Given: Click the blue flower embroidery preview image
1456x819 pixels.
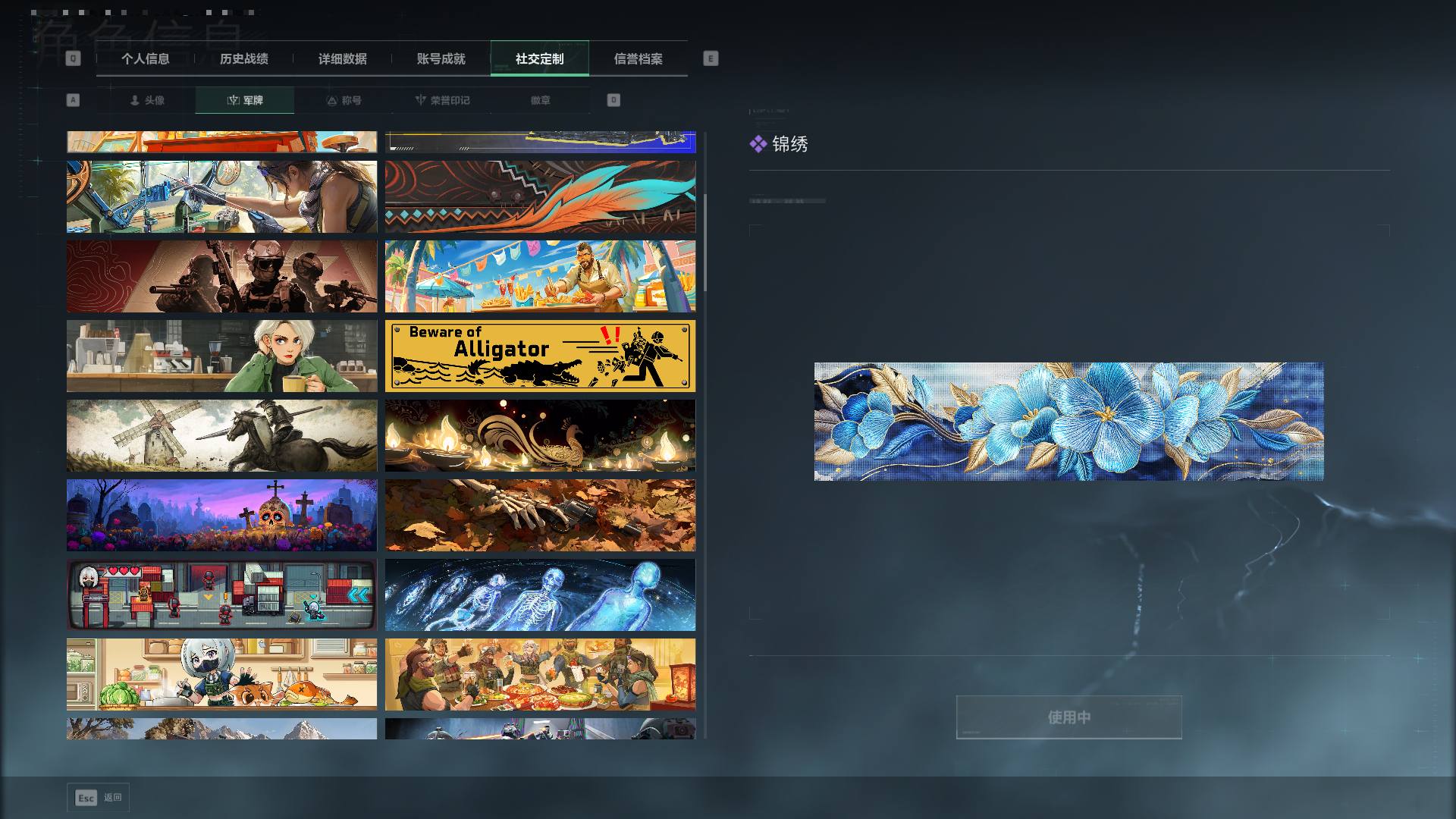Looking at the screenshot, I should (x=1068, y=422).
